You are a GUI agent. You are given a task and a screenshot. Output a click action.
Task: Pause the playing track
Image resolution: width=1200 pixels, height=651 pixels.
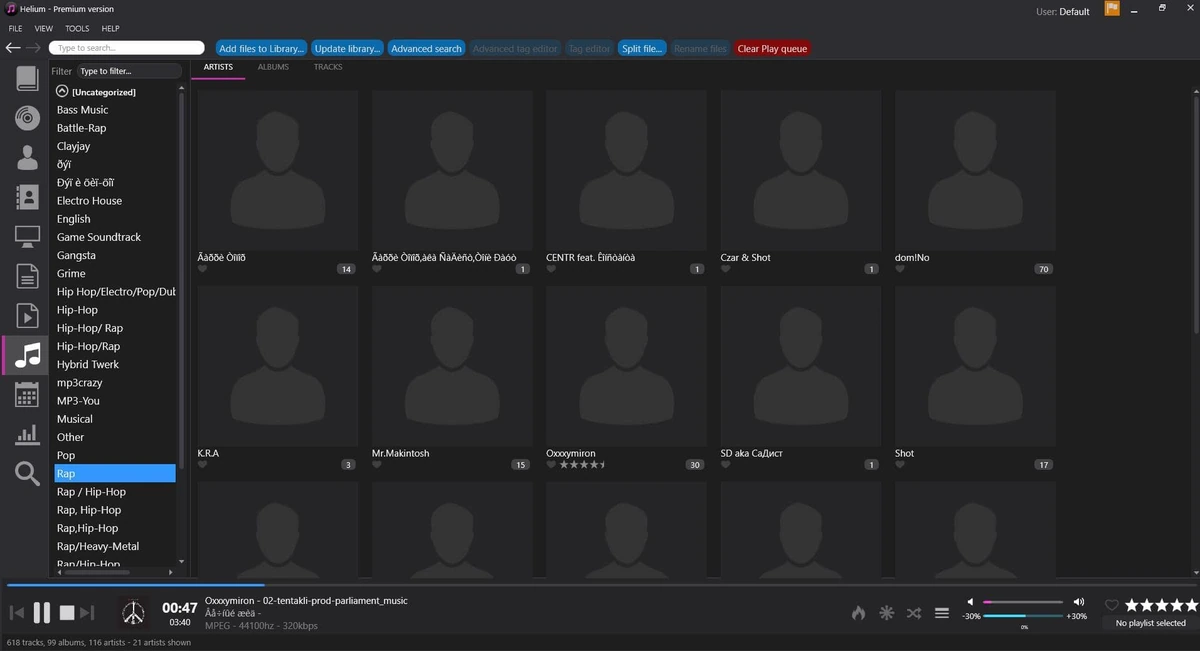(42, 612)
